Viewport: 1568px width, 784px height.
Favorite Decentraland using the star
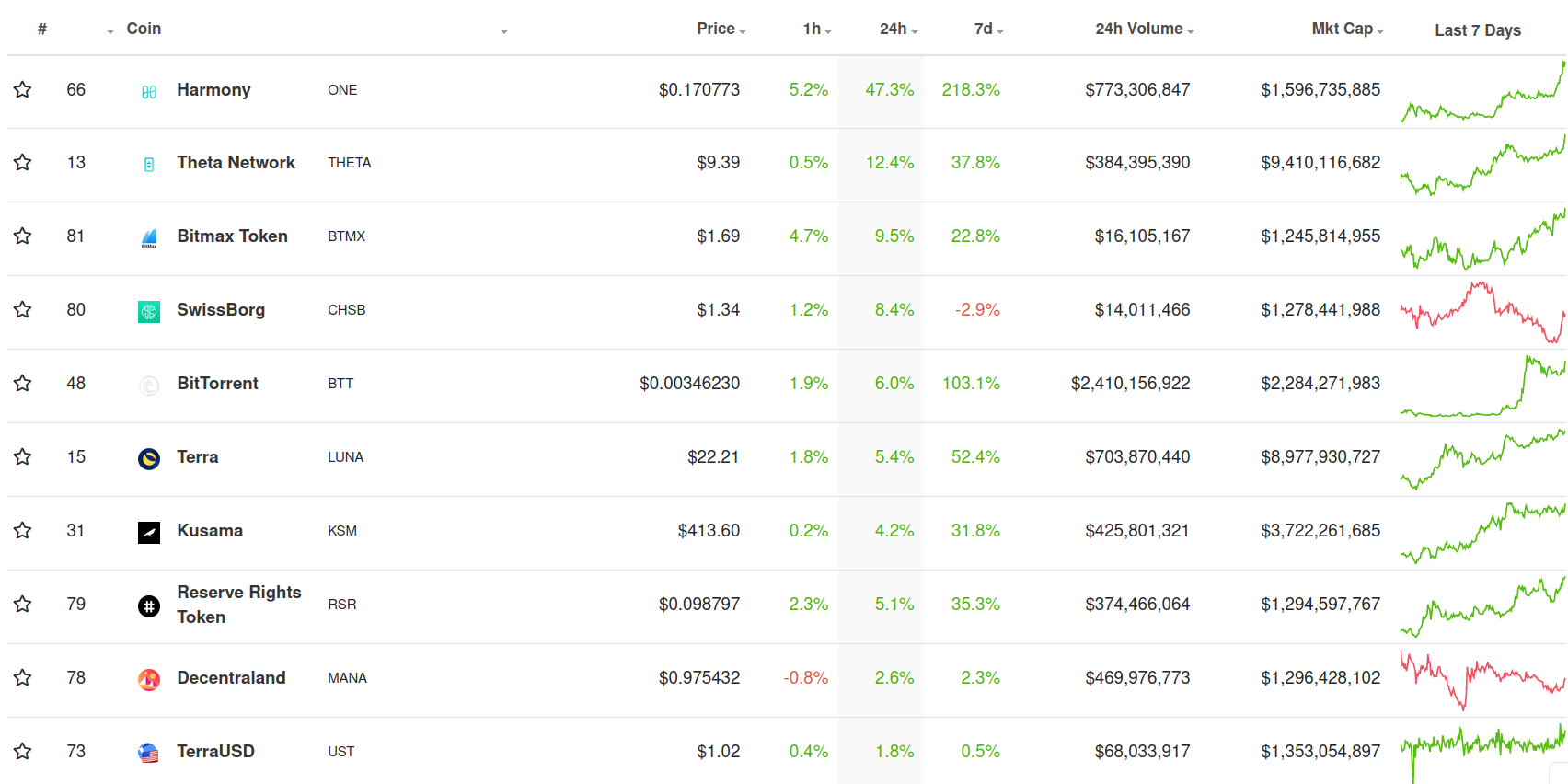(23, 677)
